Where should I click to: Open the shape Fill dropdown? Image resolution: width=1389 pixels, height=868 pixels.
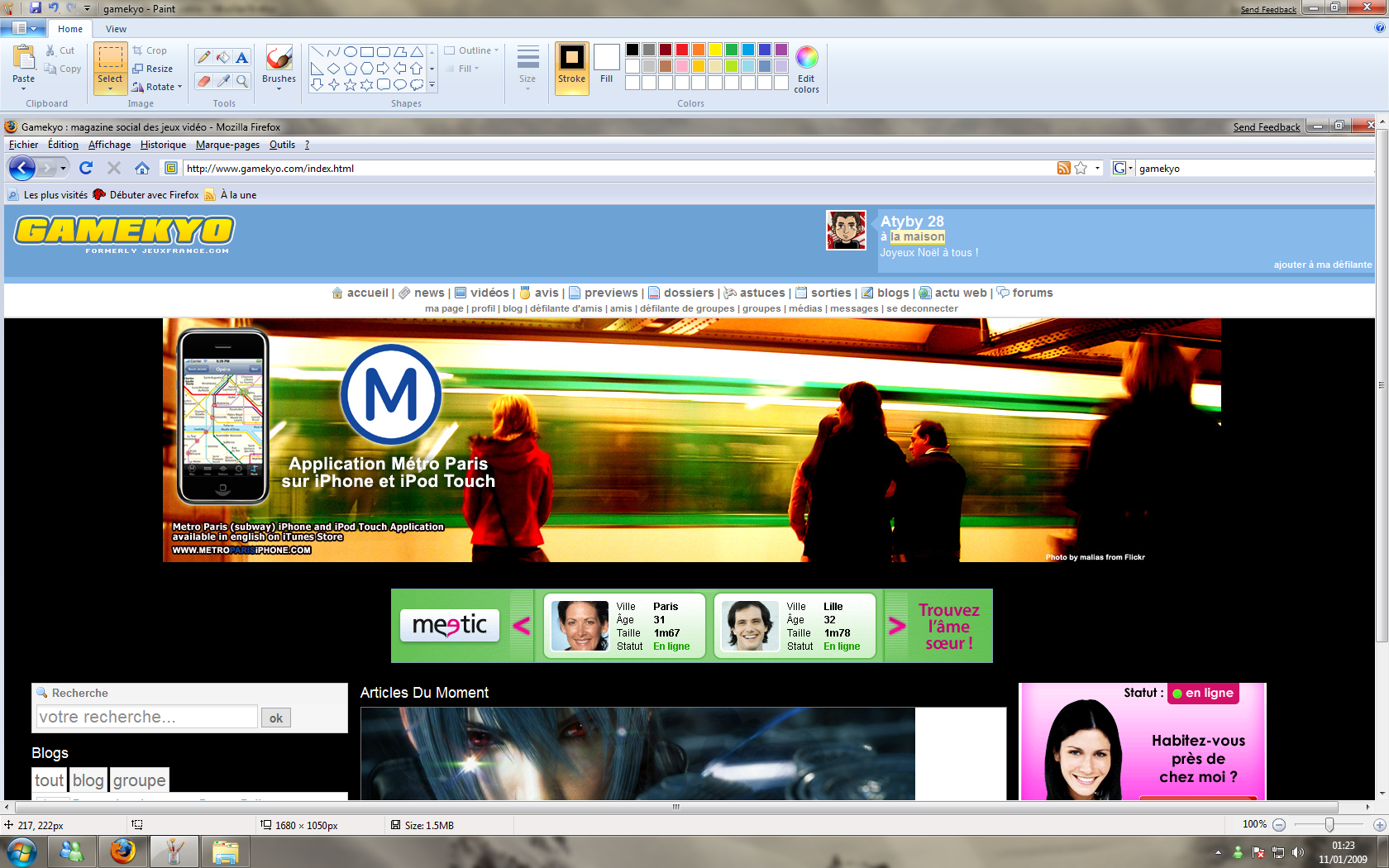462,69
